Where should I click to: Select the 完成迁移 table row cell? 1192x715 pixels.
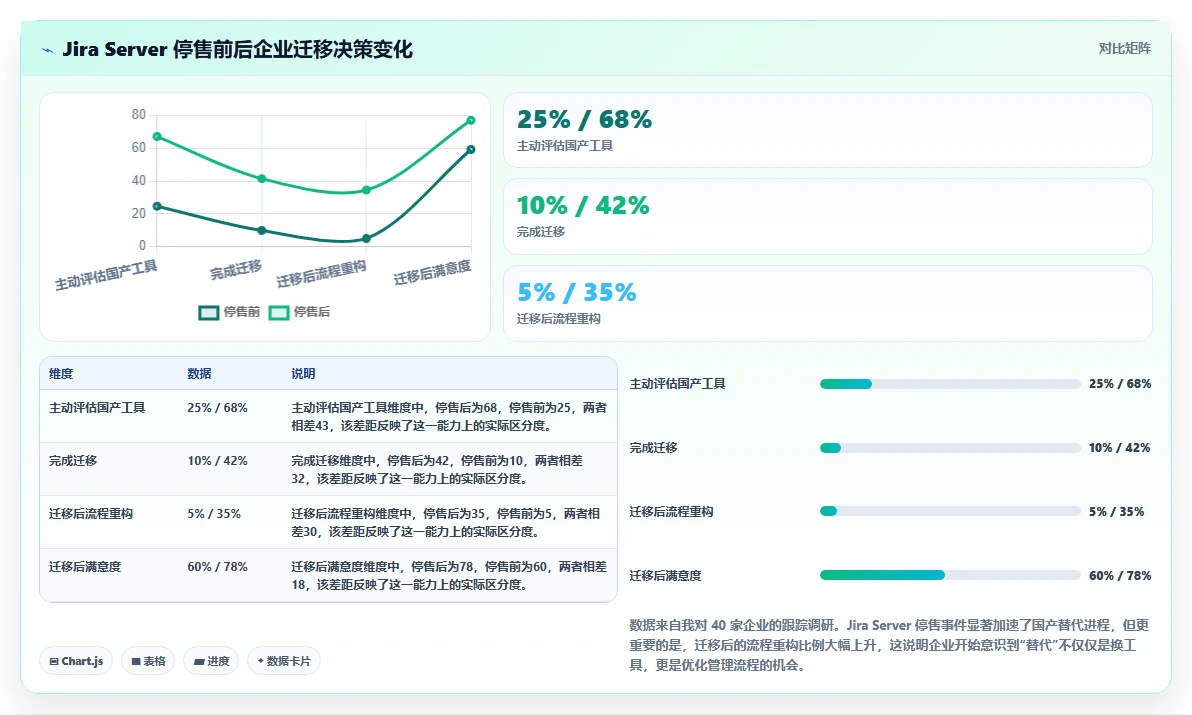click(73, 461)
